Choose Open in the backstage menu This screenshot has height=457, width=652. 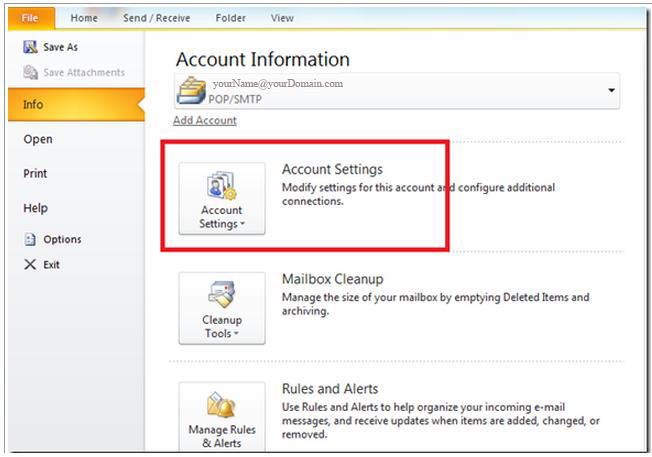coord(38,139)
